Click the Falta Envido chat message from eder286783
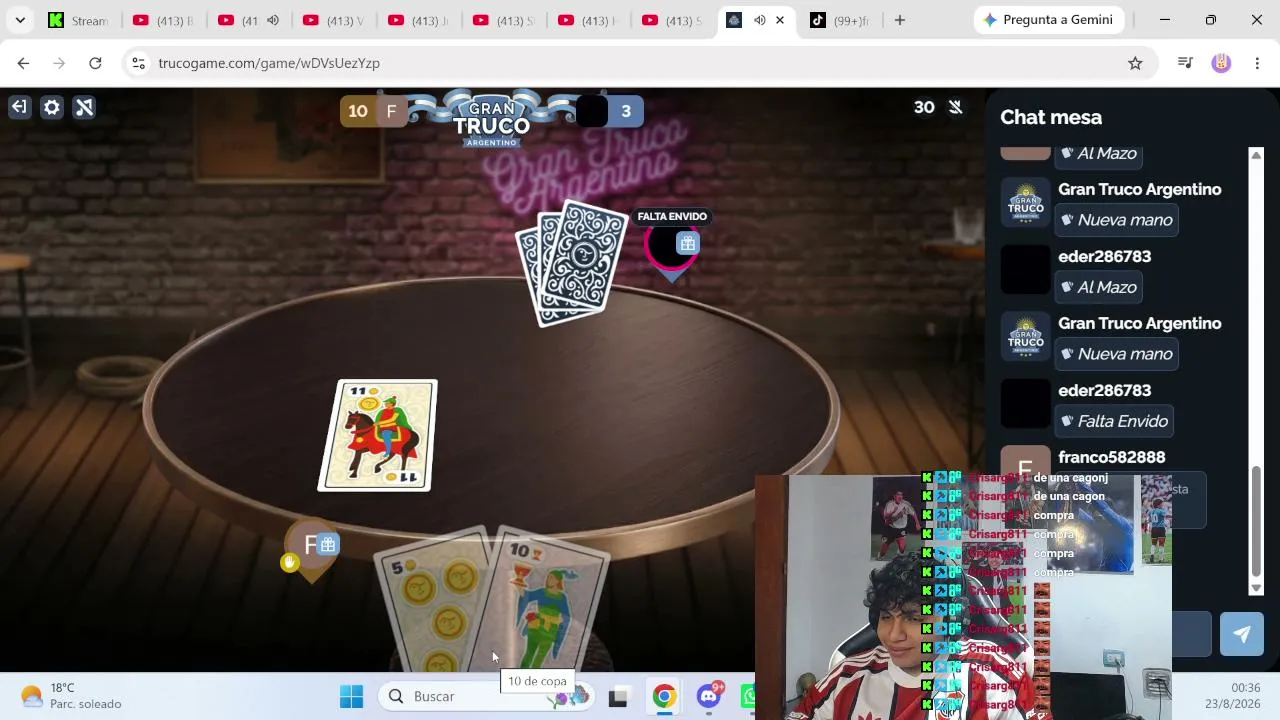 (x=1114, y=421)
